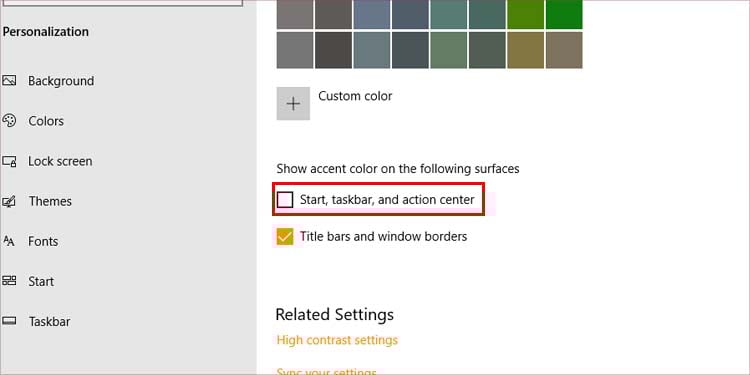750x375 pixels.
Task: Open the Lock screen settings page
Action: [x=60, y=161]
